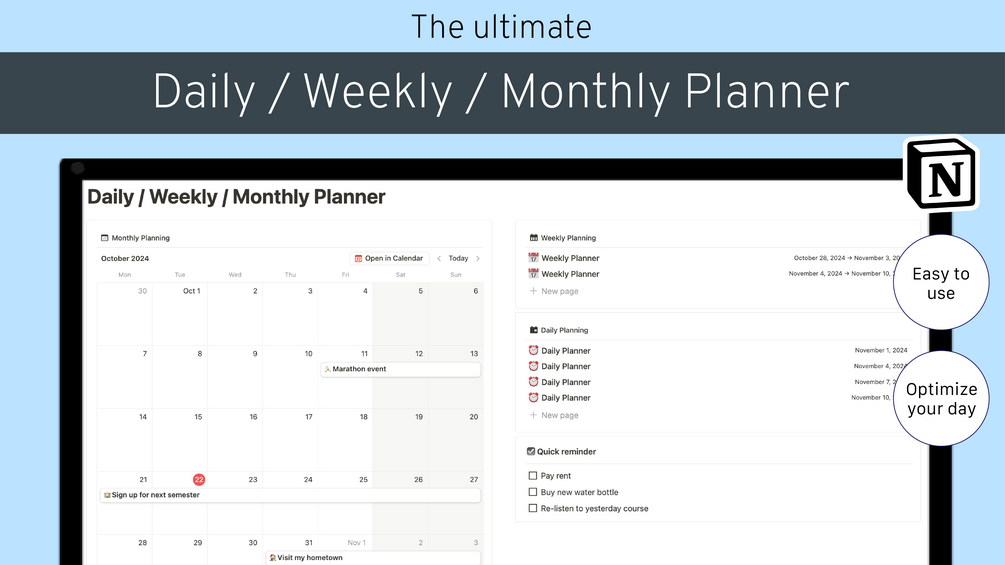Click the alarm clock icon of November 1 Daily Planner
Screen dimensions: 1005x565
tap(533, 351)
